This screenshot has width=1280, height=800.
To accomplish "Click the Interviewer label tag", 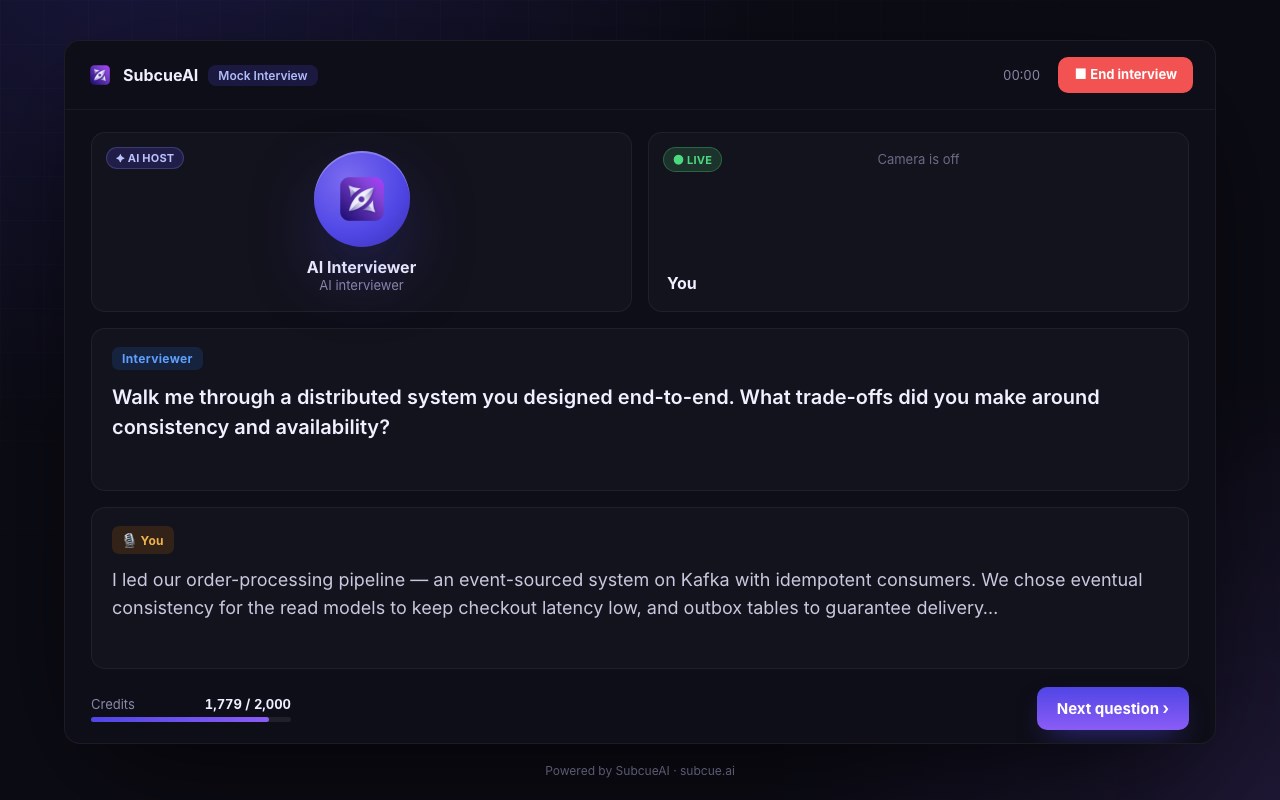I will [x=157, y=359].
